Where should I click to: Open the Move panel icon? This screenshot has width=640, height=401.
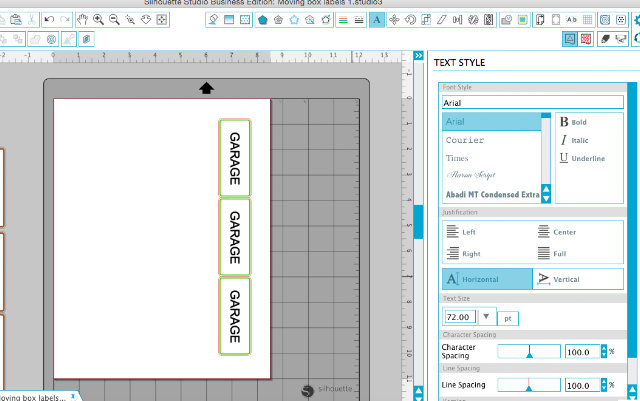pos(394,20)
